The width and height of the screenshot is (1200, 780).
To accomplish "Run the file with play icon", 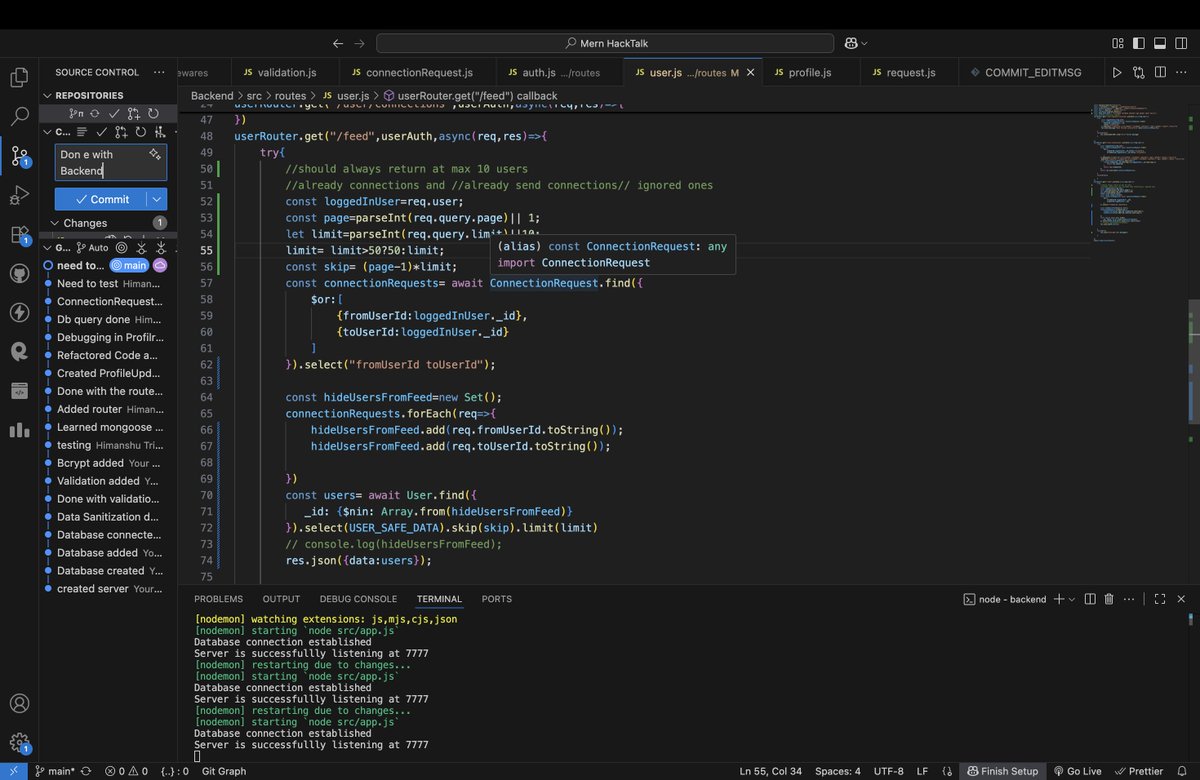I will [x=1117, y=73].
